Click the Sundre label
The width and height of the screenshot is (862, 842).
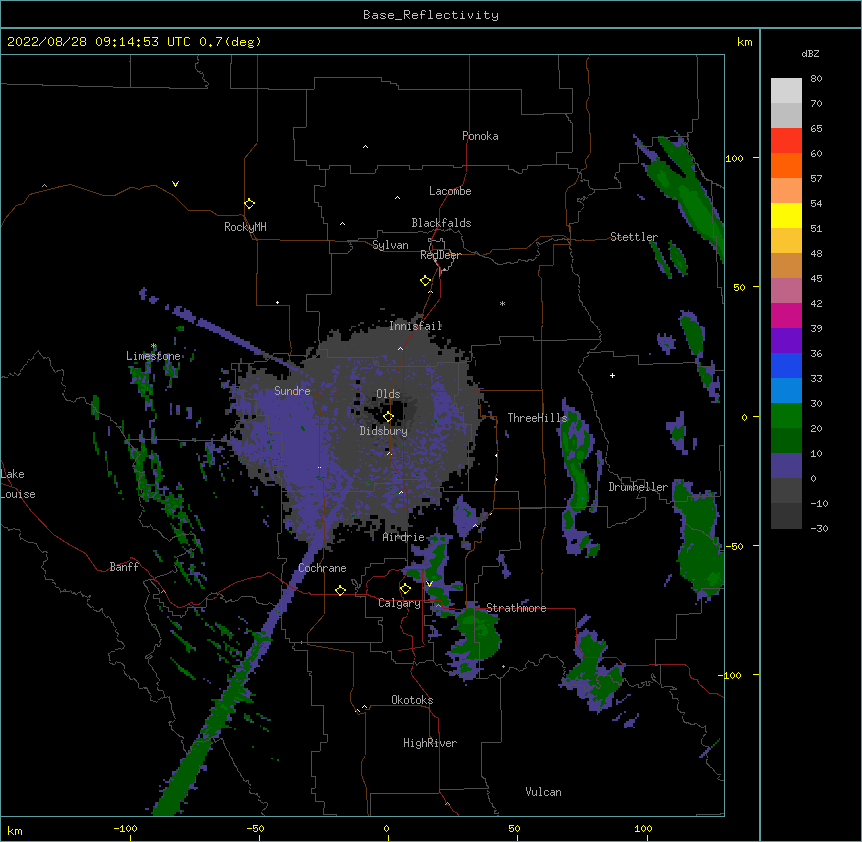pyautogui.click(x=292, y=391)
